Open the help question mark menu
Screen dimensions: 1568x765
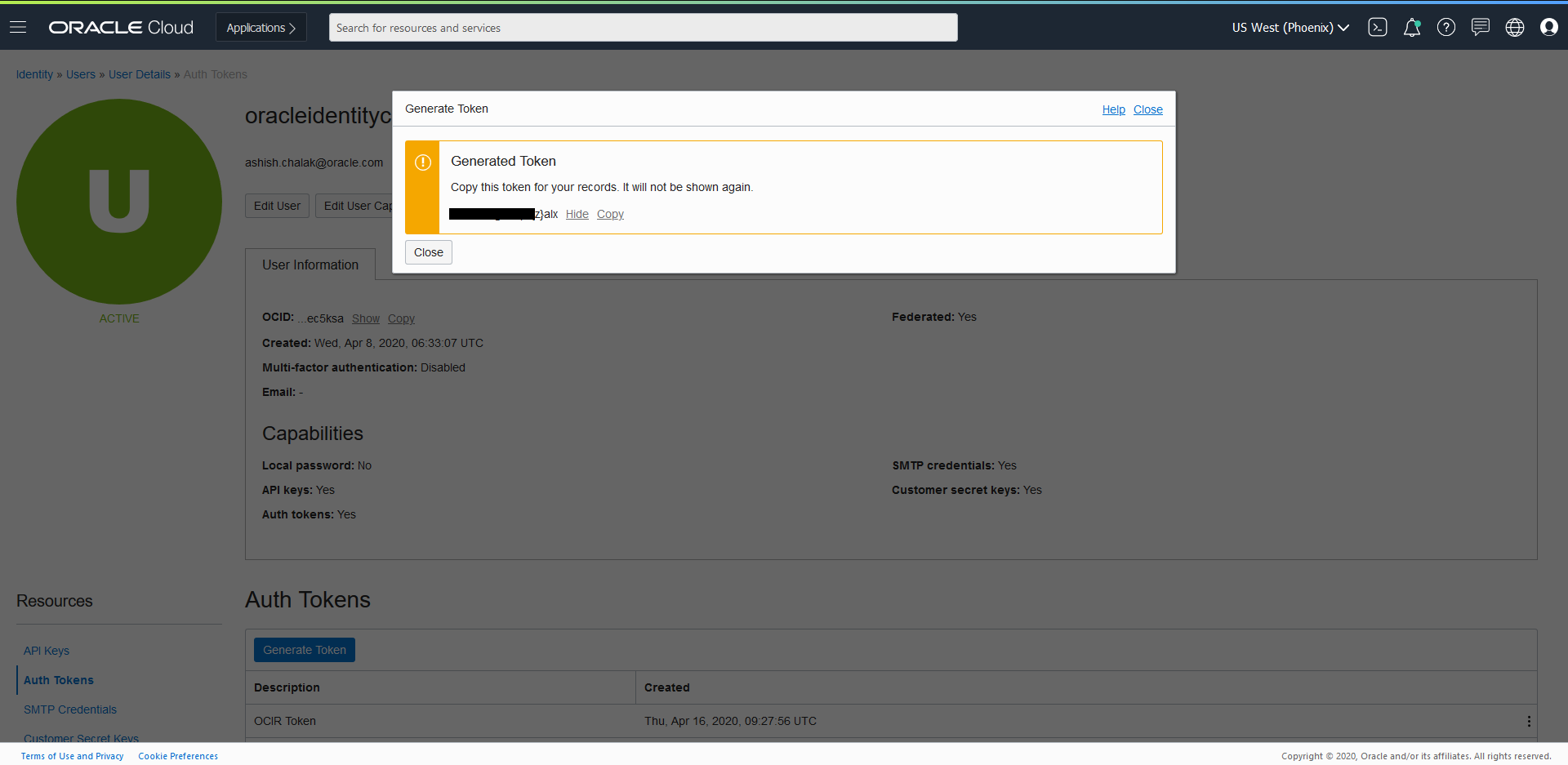(x=1446, y=27)
